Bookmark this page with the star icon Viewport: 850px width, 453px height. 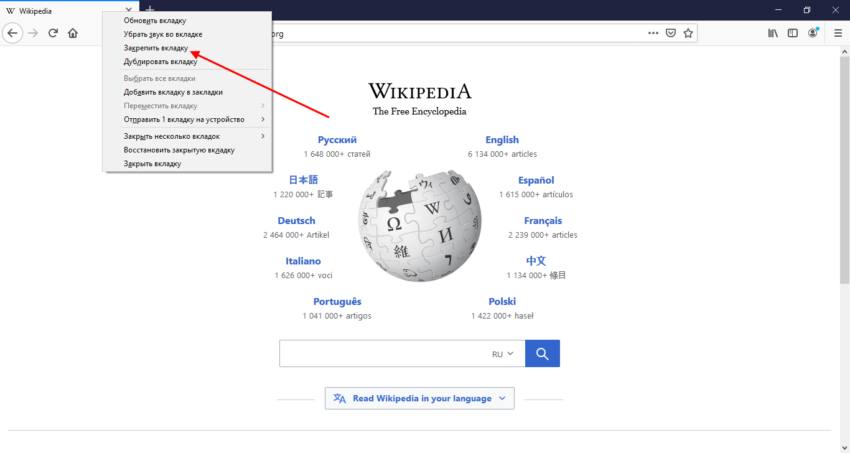click(x=688, y=33)
